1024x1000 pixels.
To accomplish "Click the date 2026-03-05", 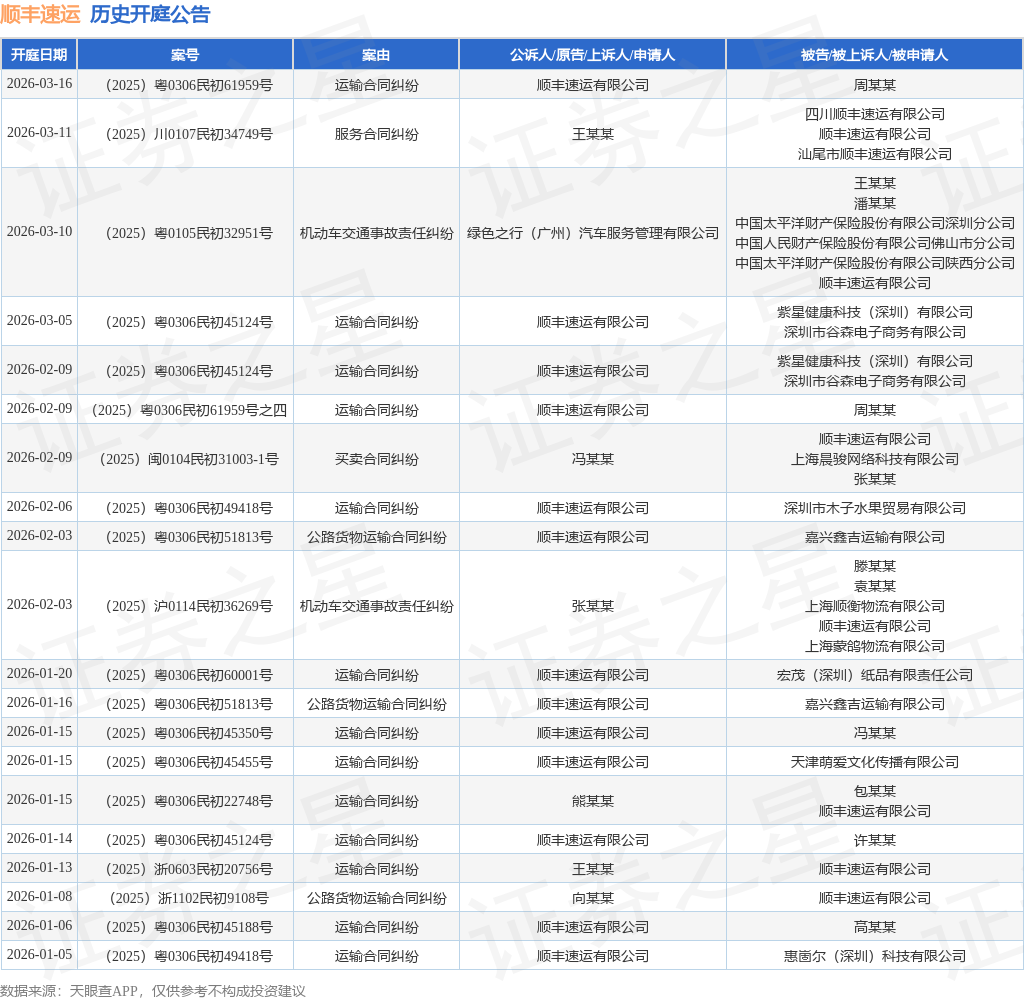I will [39, 321].
